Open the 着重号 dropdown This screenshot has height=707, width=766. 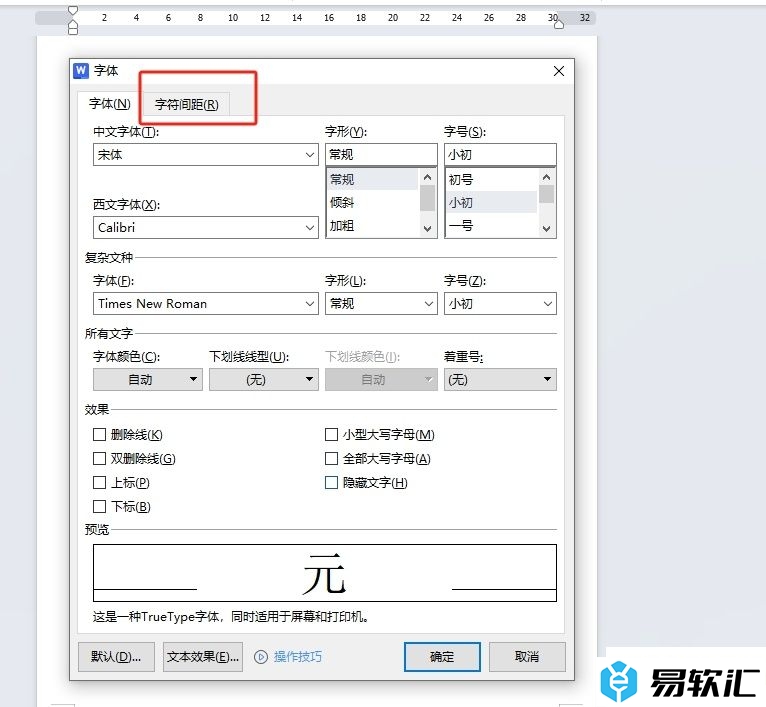coord(500,380)
